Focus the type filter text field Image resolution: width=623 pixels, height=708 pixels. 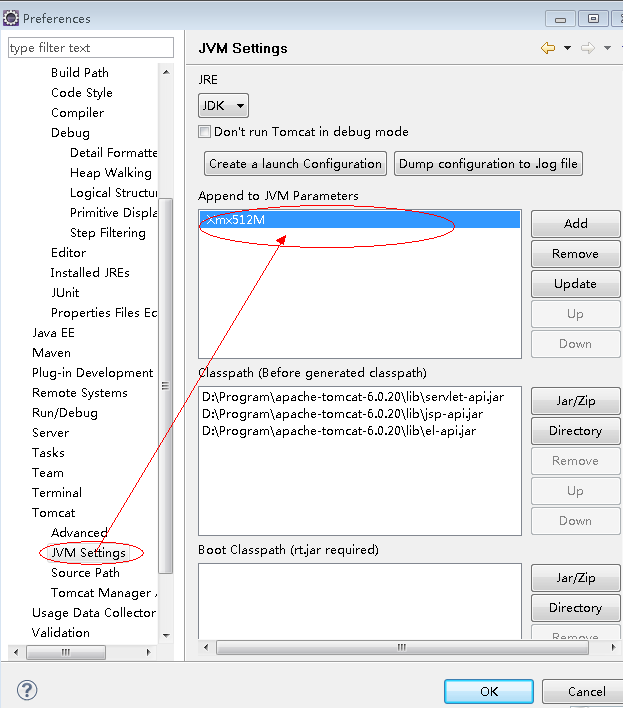pos(91,47)
